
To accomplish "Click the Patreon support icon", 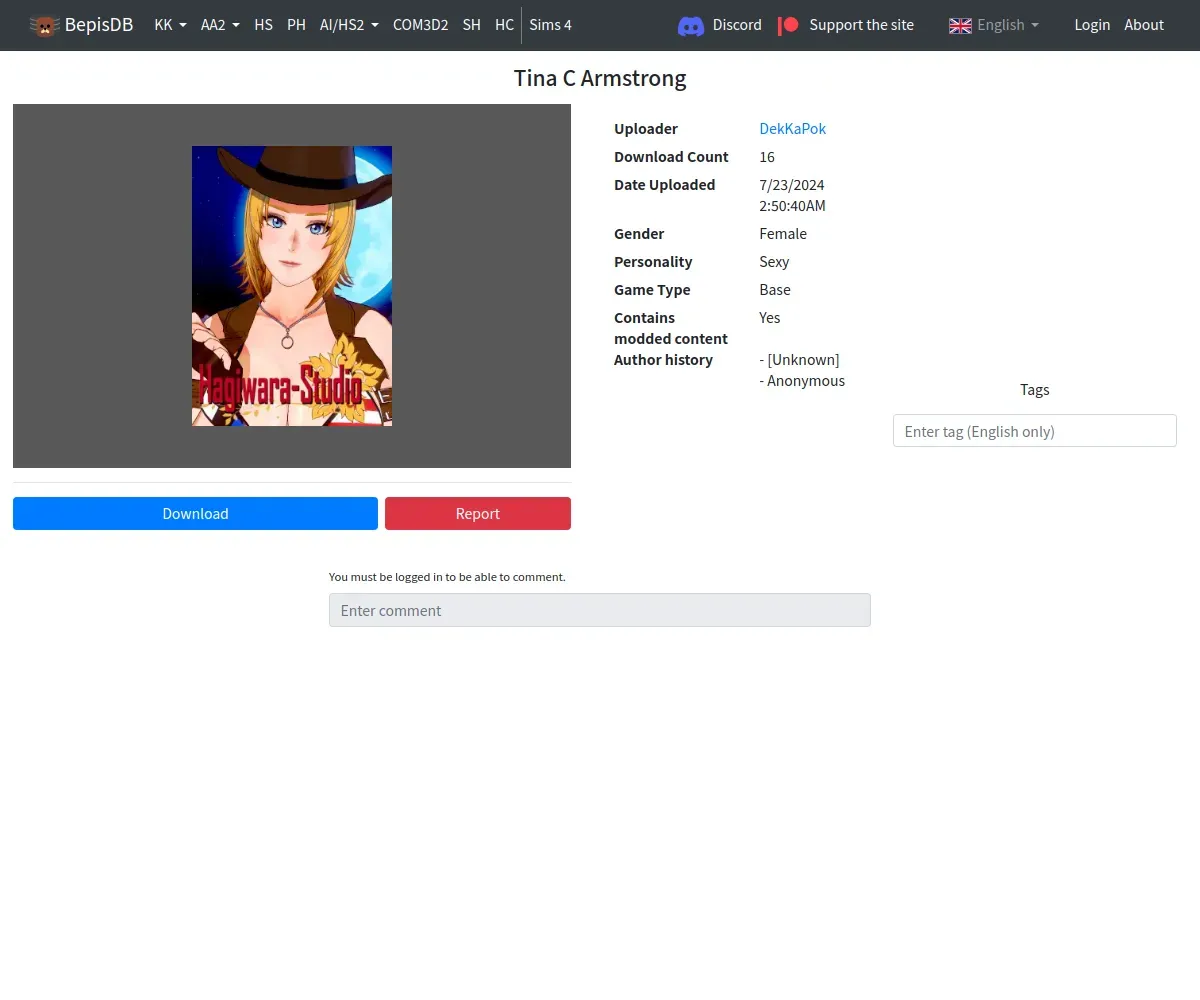I will click(x=789, y=25).
